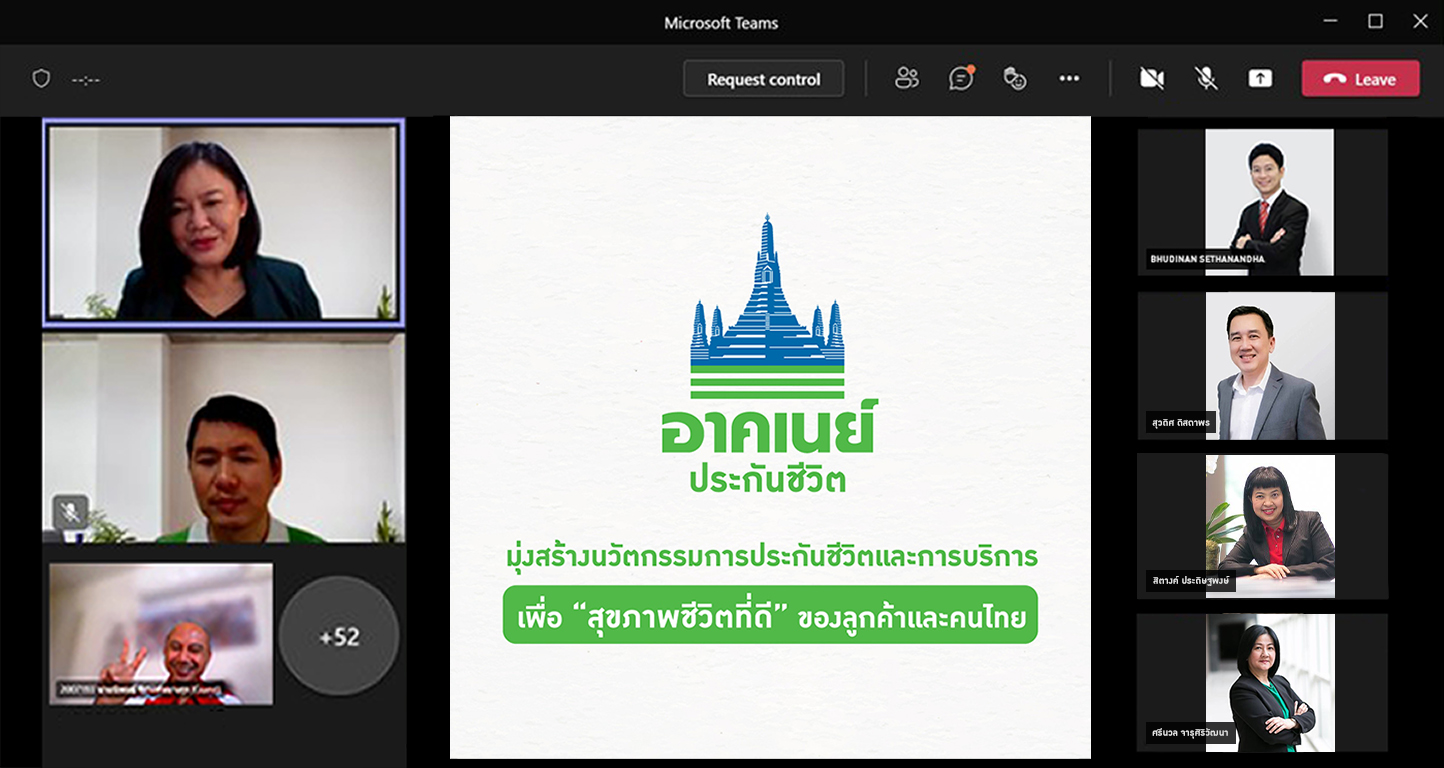
Task: Select the third right-side profile tile
Action: [1262, 526]
